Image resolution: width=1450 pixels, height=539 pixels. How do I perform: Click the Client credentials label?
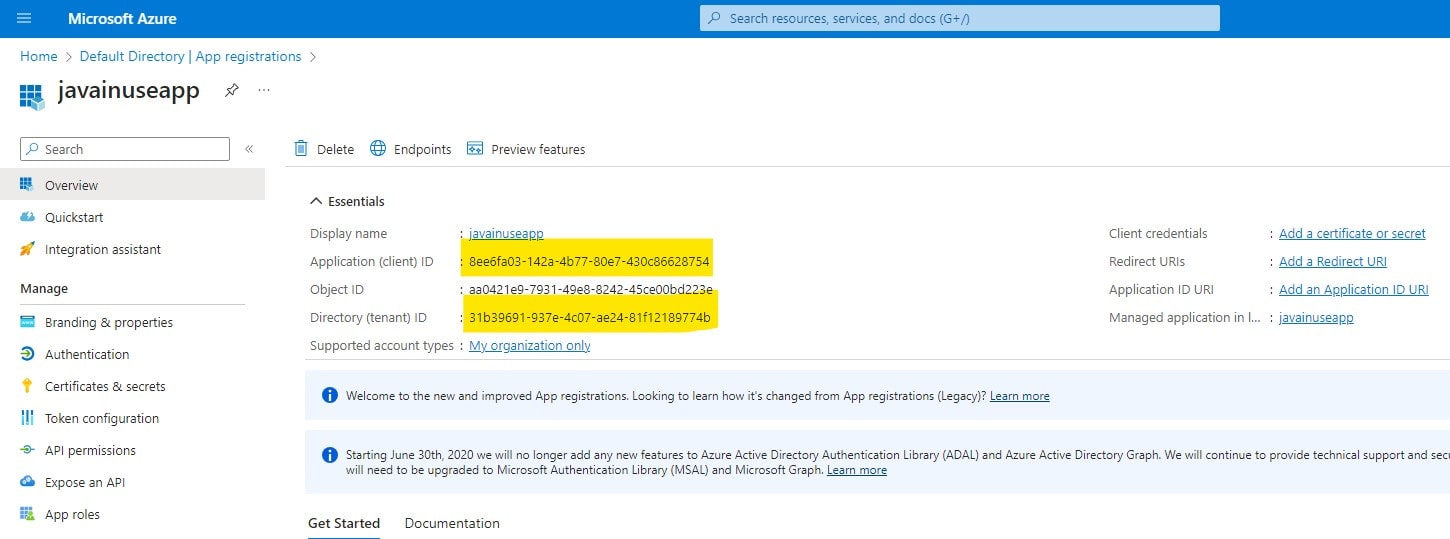[1158, 233]
